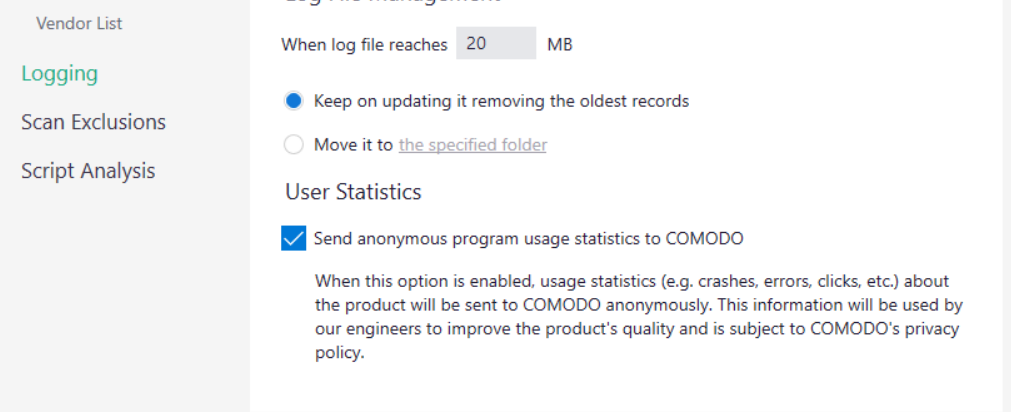Image resolution: width=1011 pixels, height=412 pixels.
Task: Choose the "Move it to" radio button
Action: coord(293,145)
